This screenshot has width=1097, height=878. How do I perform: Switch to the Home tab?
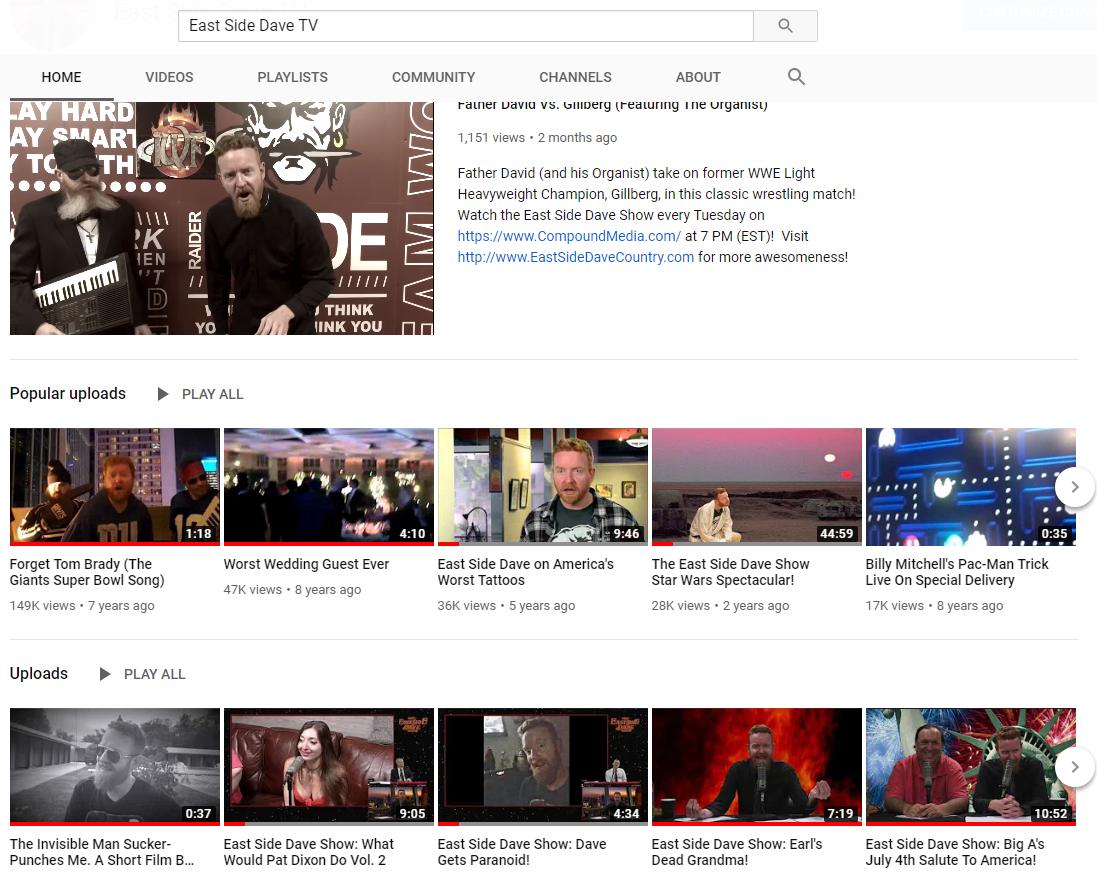(62, 77)
